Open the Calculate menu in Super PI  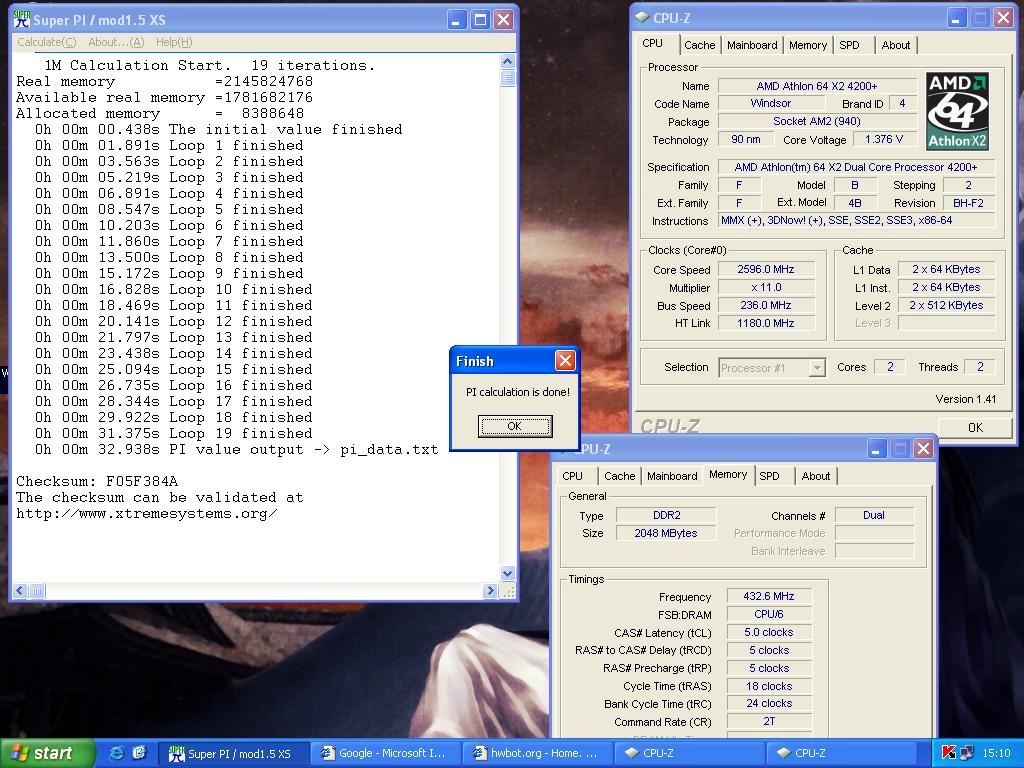pyautogui.click(x=46, y=42)
